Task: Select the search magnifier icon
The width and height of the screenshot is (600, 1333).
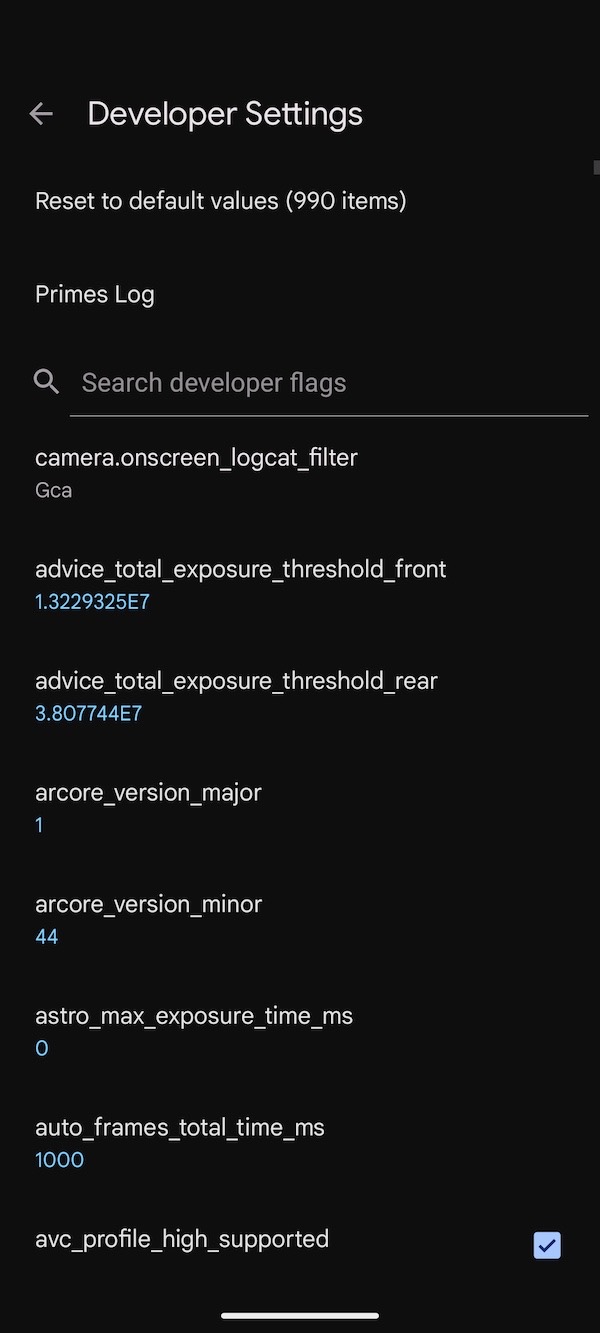Action: point(46,381)
